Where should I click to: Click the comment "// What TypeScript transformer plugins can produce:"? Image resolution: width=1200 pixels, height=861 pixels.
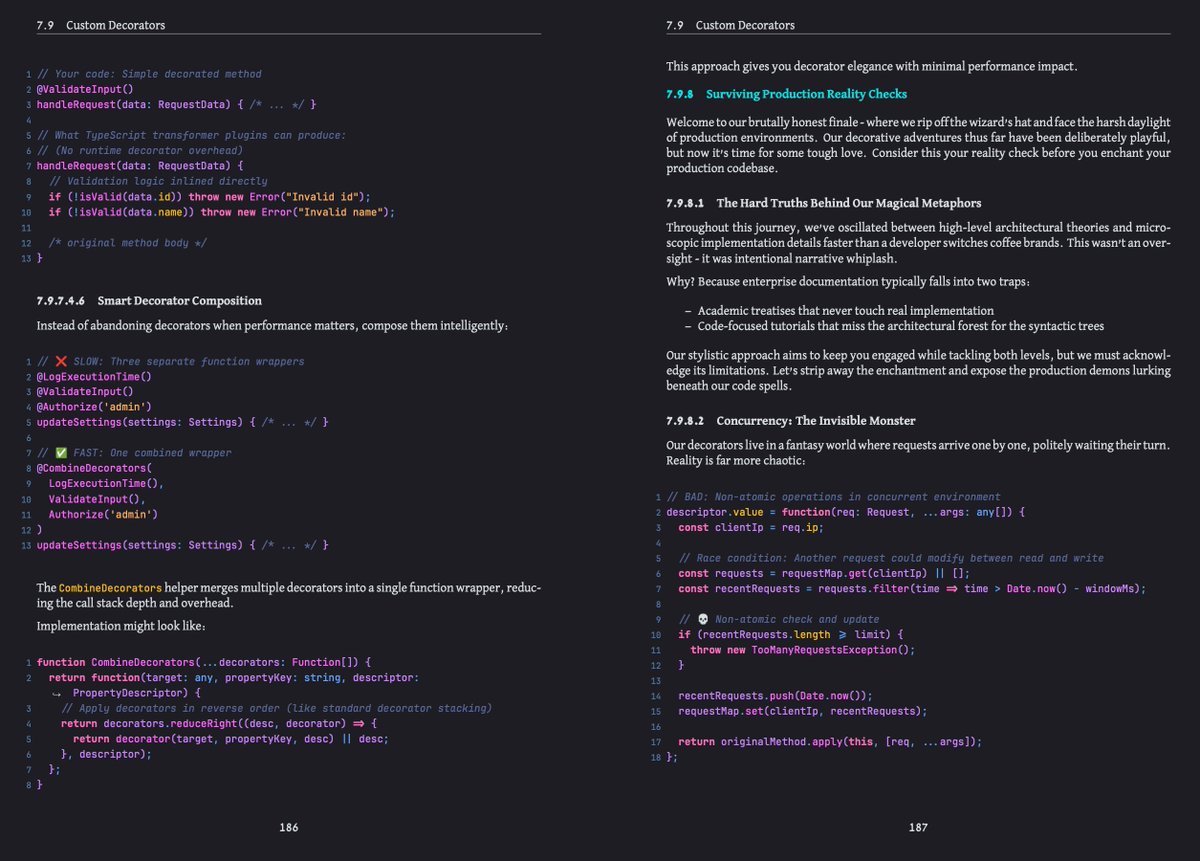point(191,135)
